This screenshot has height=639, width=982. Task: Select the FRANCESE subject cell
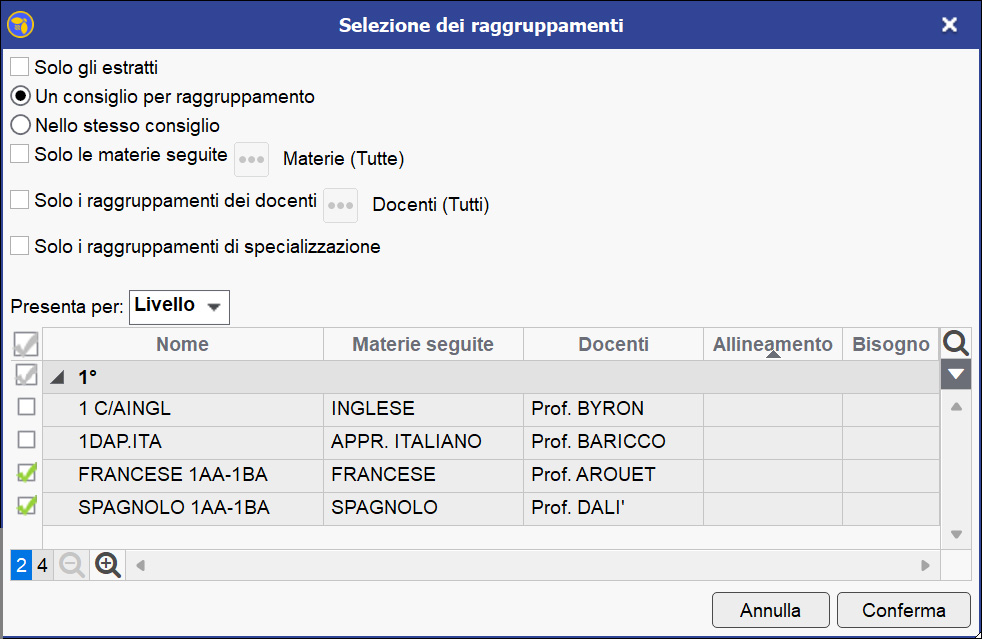[x=423, y=474]
